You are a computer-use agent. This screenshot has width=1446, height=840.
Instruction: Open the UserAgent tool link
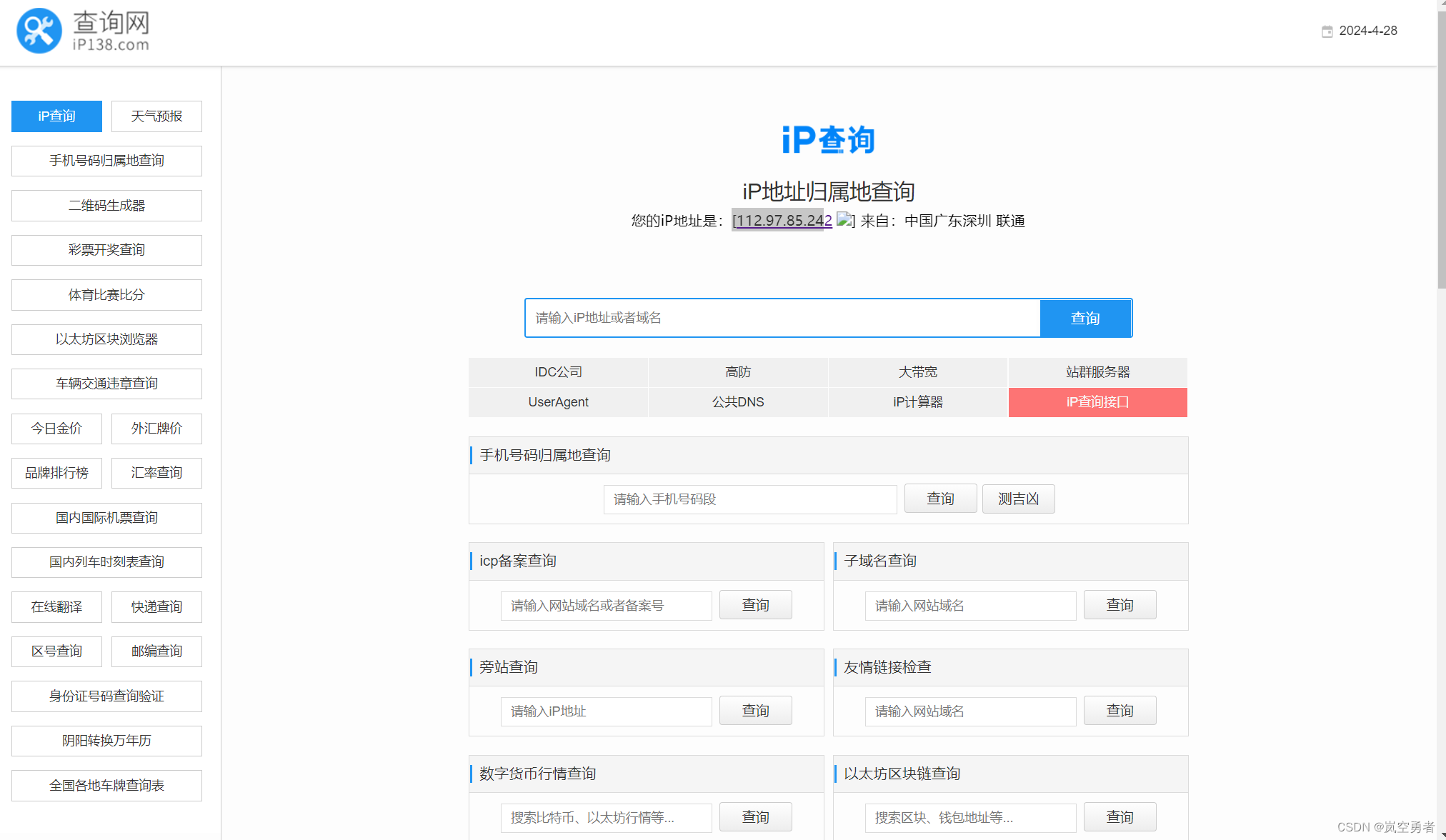click(558, 402)
